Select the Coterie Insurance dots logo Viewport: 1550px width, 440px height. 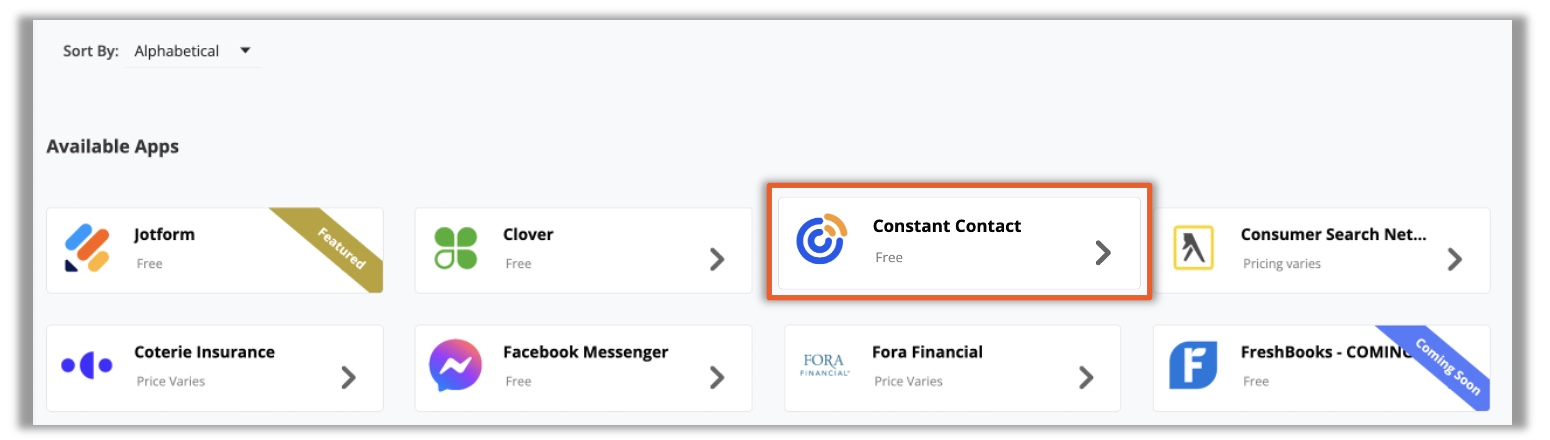[86, 366]
